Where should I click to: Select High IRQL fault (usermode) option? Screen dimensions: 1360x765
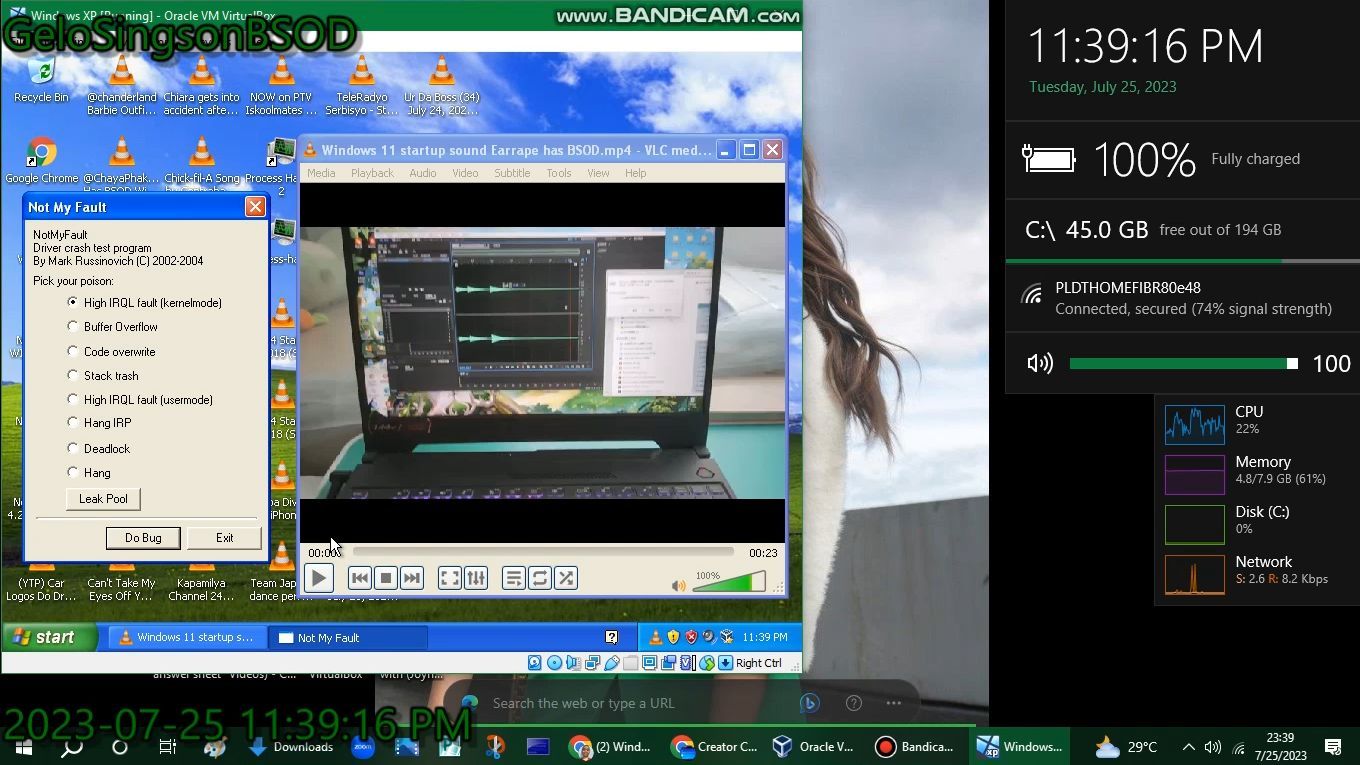[140, 400]
